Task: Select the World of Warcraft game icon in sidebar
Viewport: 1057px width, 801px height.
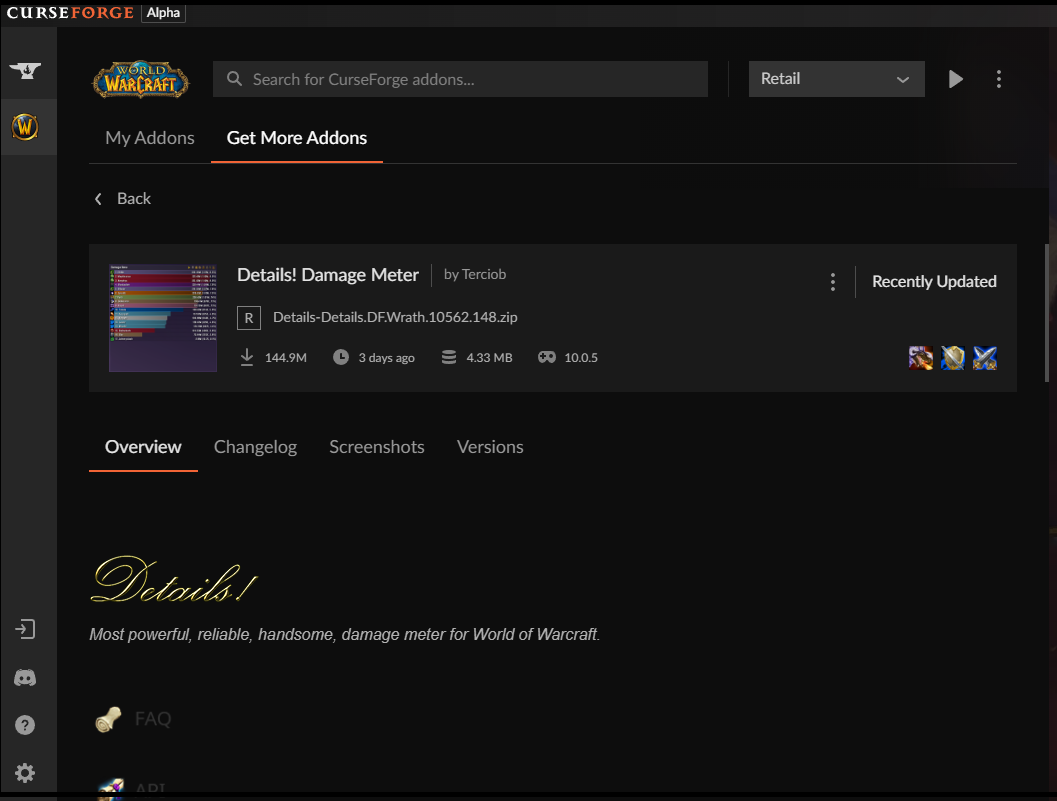Action: click(25, 127)
